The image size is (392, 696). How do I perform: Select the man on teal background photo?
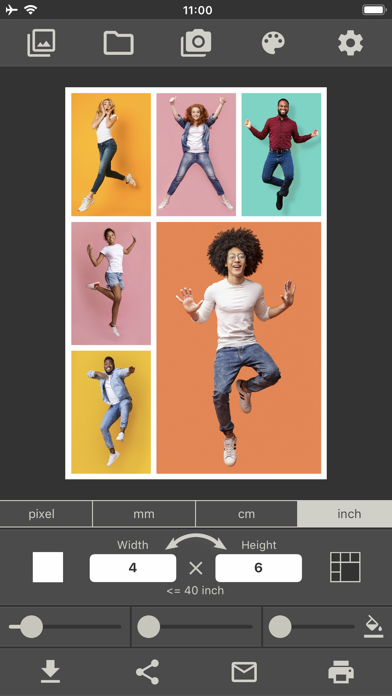(281, 154)
